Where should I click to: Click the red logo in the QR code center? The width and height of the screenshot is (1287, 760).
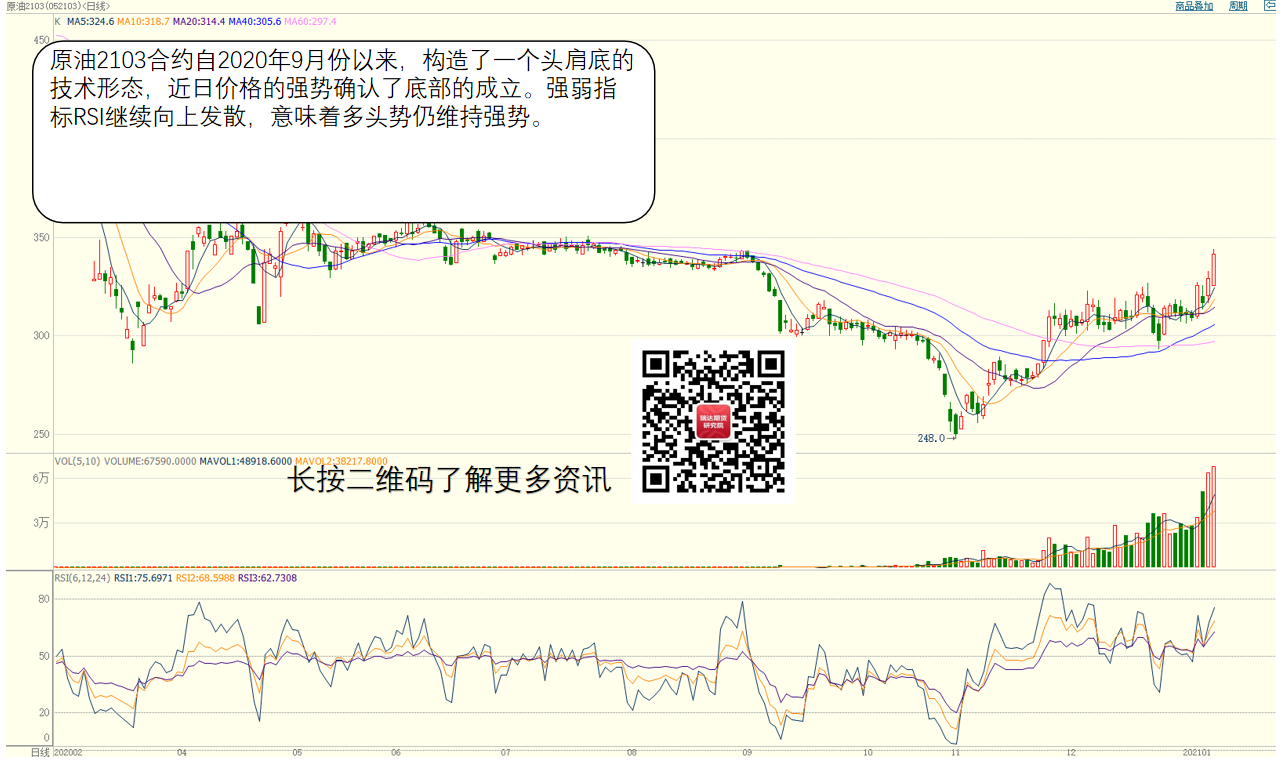[713, 420]
